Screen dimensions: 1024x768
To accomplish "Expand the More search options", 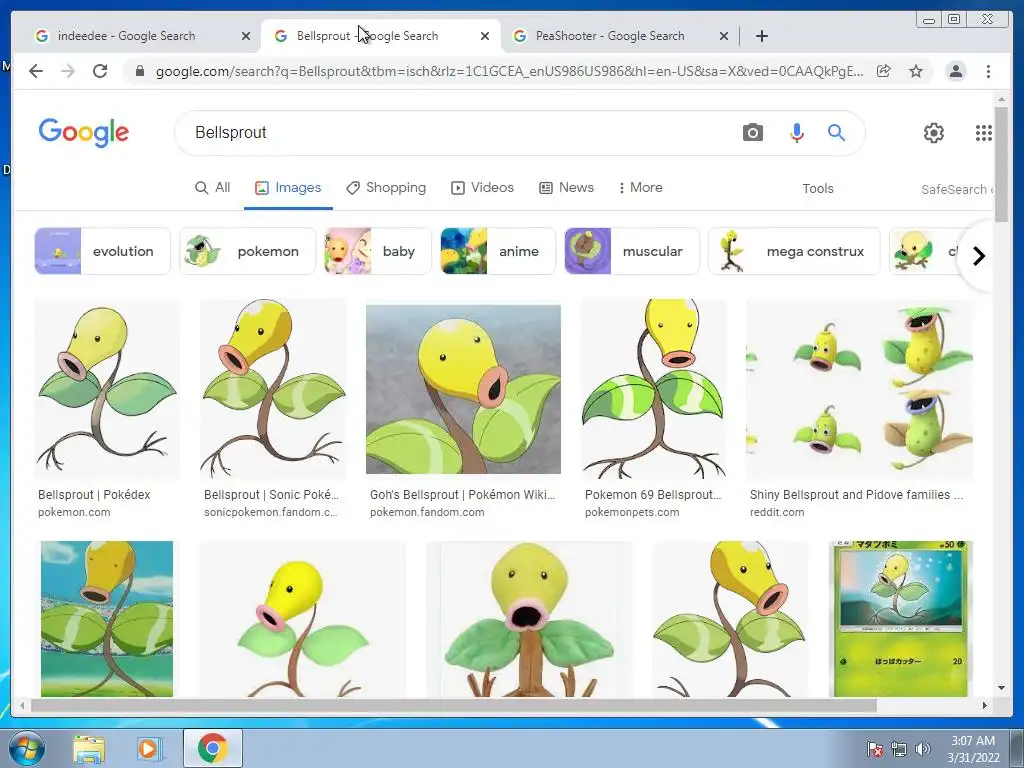I will point(640,188).
